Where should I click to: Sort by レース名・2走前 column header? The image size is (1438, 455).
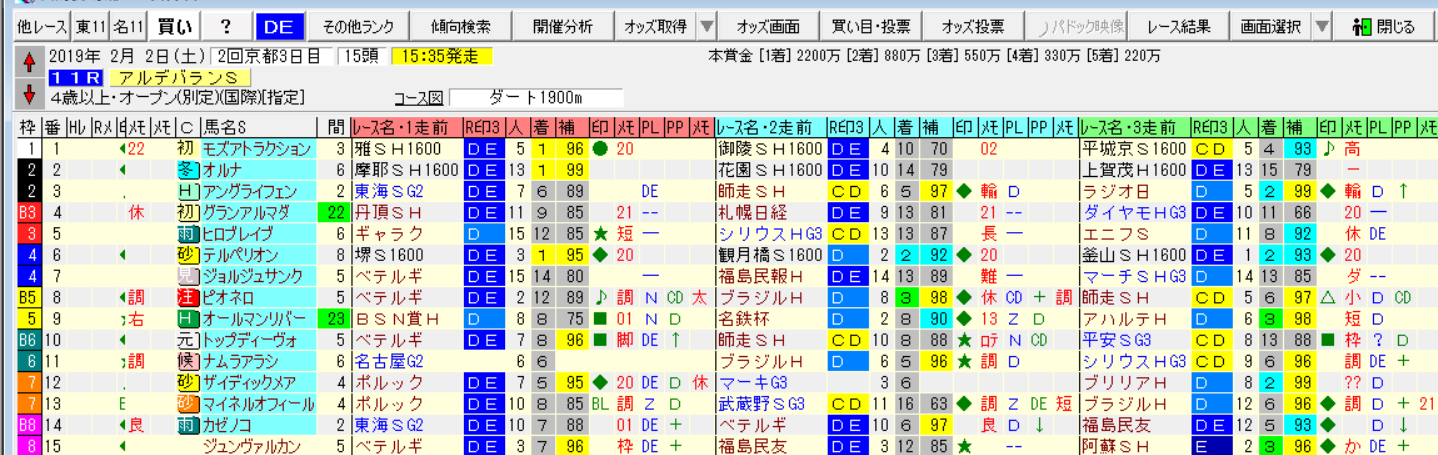click(x=771, y=127)
